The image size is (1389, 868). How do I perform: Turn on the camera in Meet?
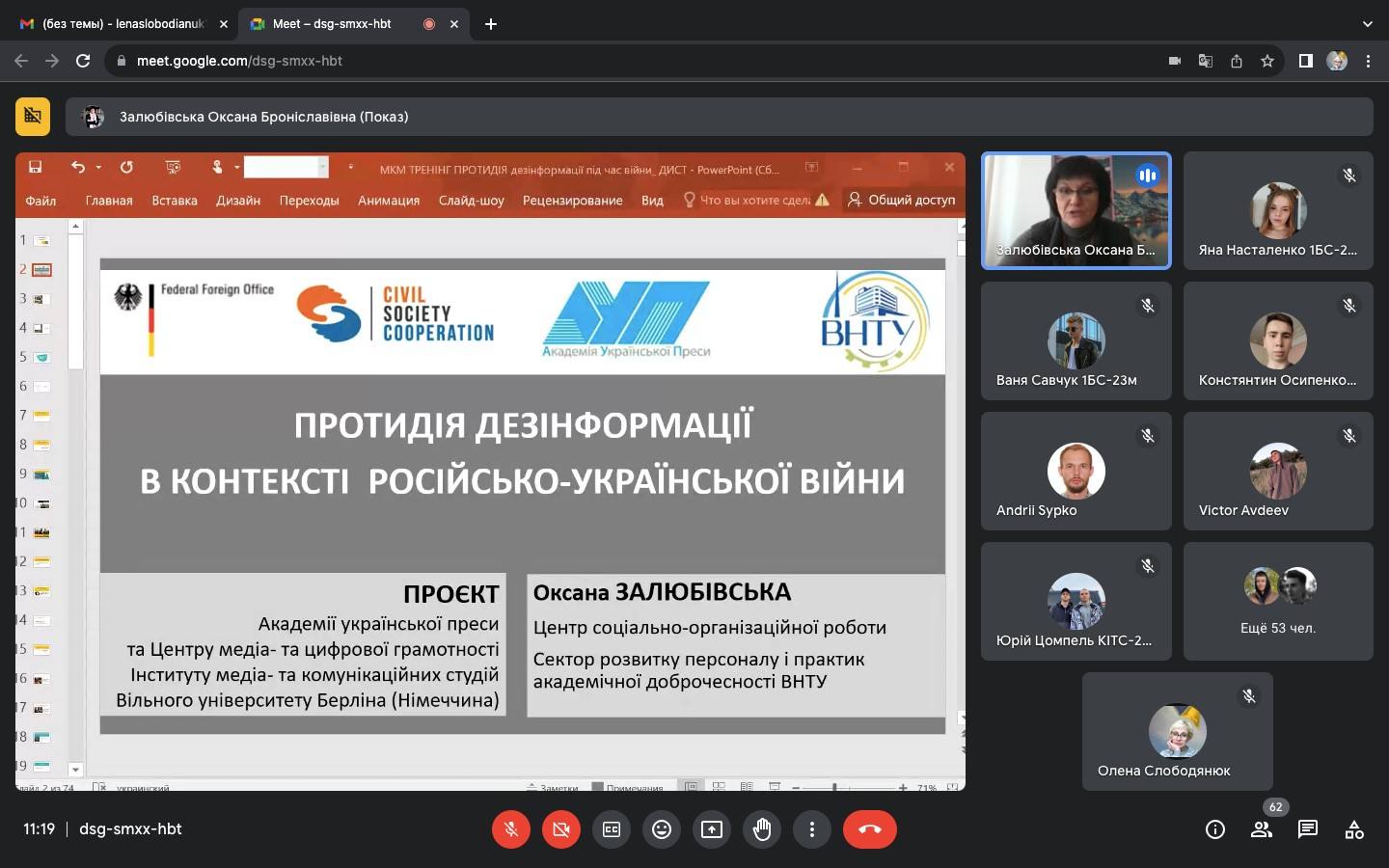561,829
